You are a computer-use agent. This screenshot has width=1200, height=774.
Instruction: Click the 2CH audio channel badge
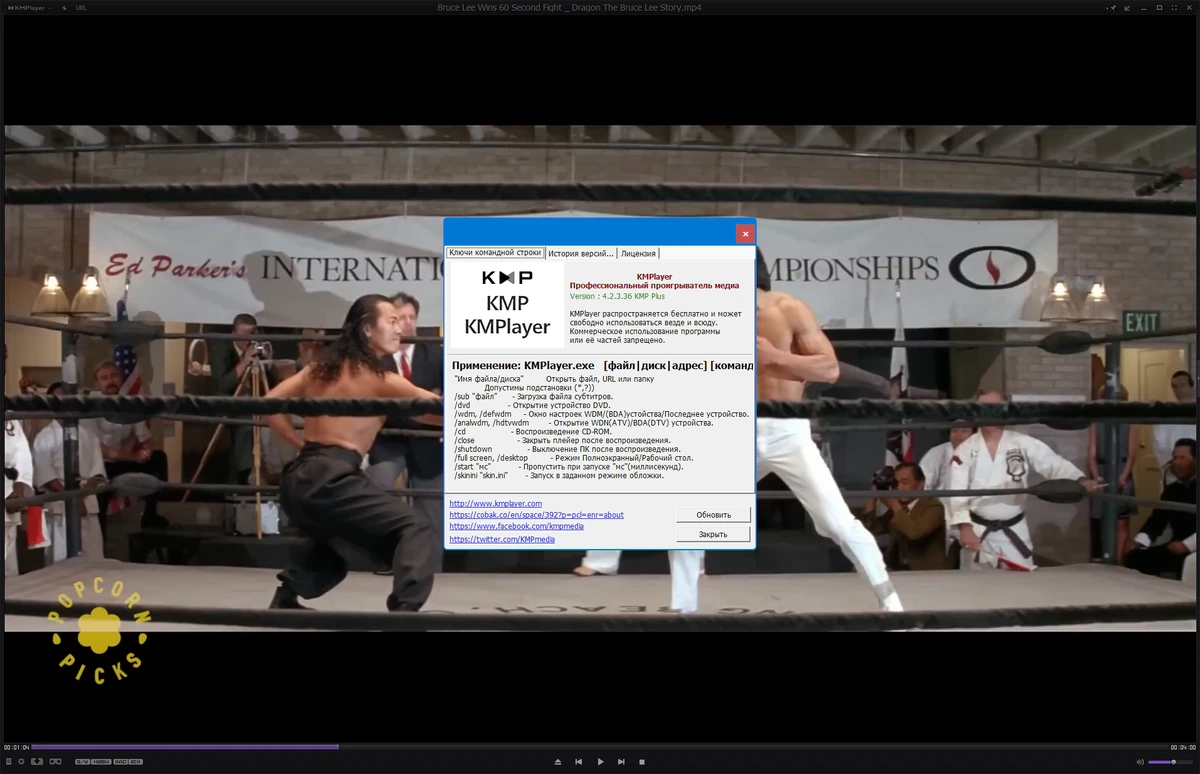(136, 762)
